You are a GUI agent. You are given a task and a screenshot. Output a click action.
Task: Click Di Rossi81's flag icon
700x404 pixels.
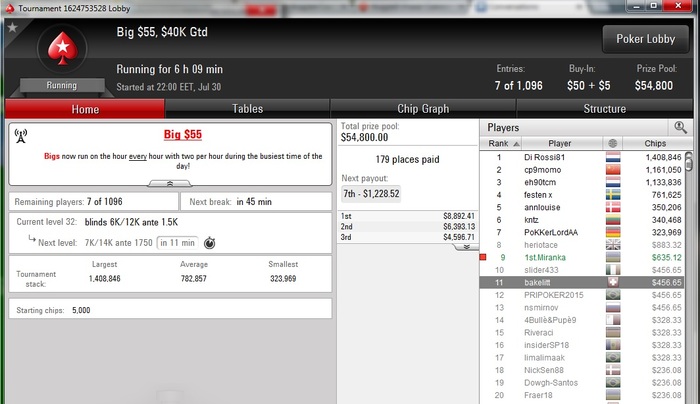tap(613, 157)
